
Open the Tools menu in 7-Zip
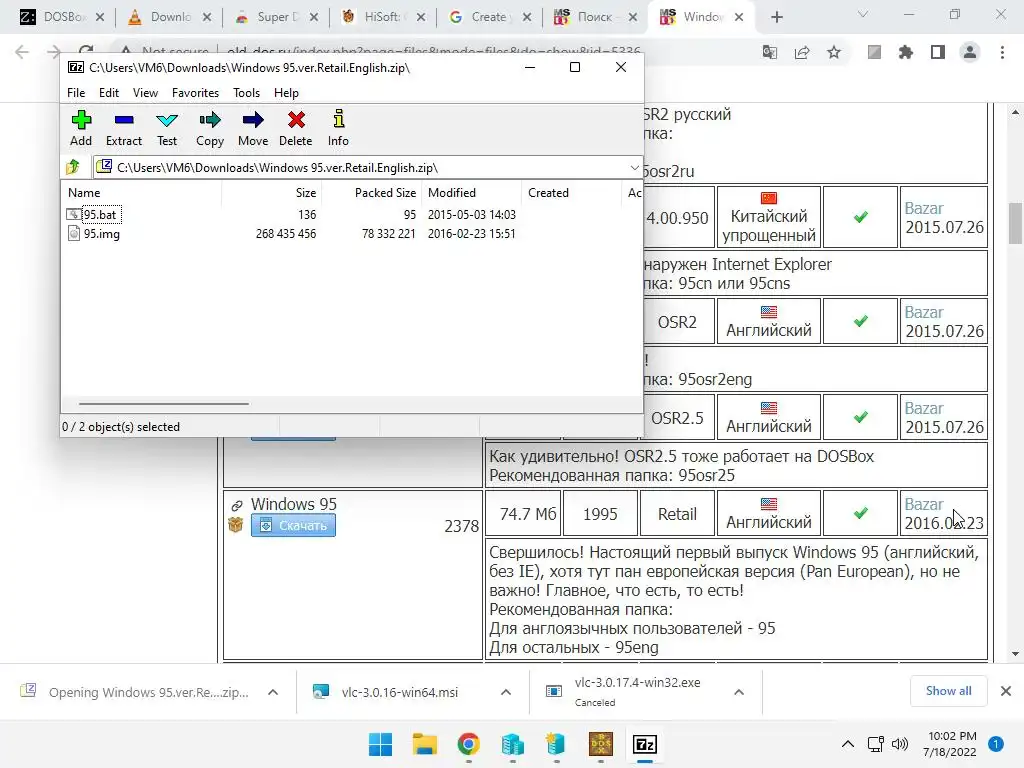pyautogui.click(x=246, y=93)
